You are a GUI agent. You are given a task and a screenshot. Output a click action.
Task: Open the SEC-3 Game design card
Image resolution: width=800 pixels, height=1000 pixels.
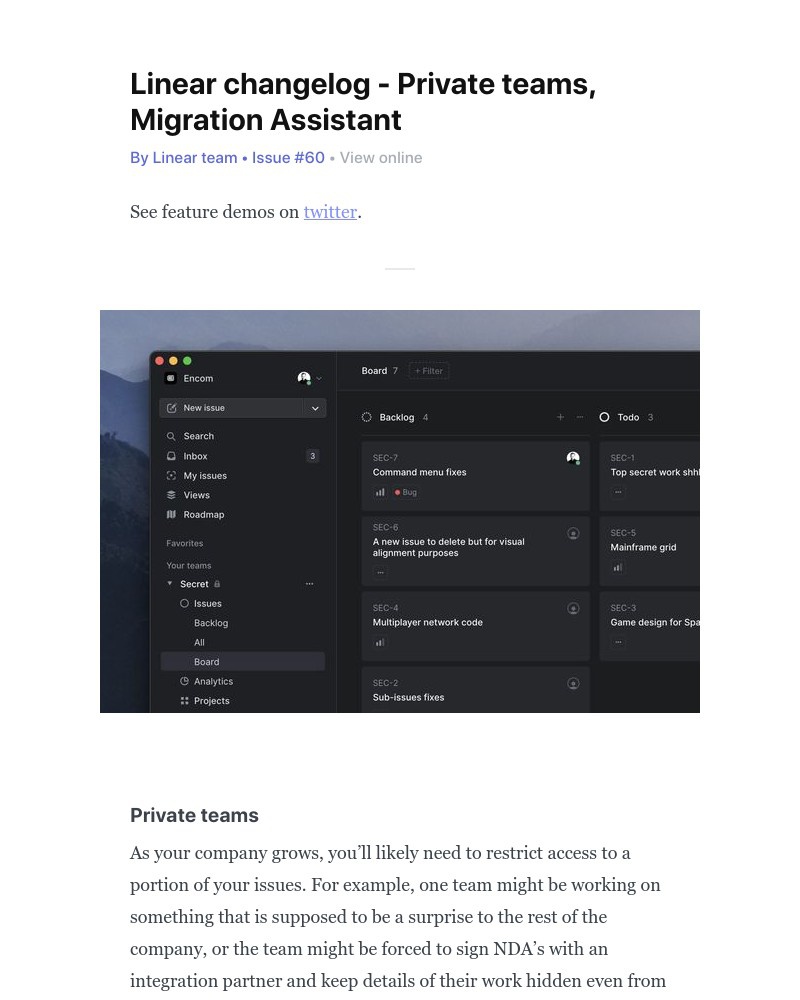[x=649, y=626]
